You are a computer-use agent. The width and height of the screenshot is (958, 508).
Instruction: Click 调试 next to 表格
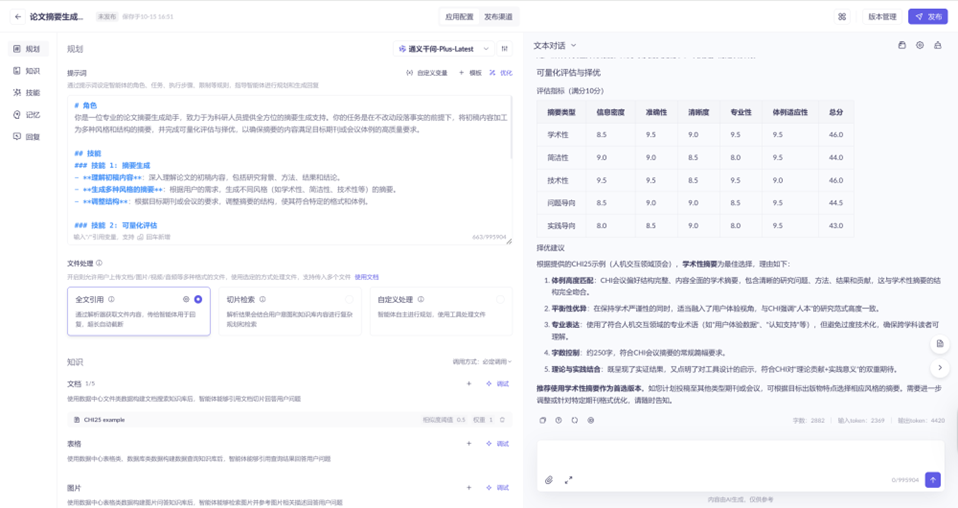coord(498,444)
